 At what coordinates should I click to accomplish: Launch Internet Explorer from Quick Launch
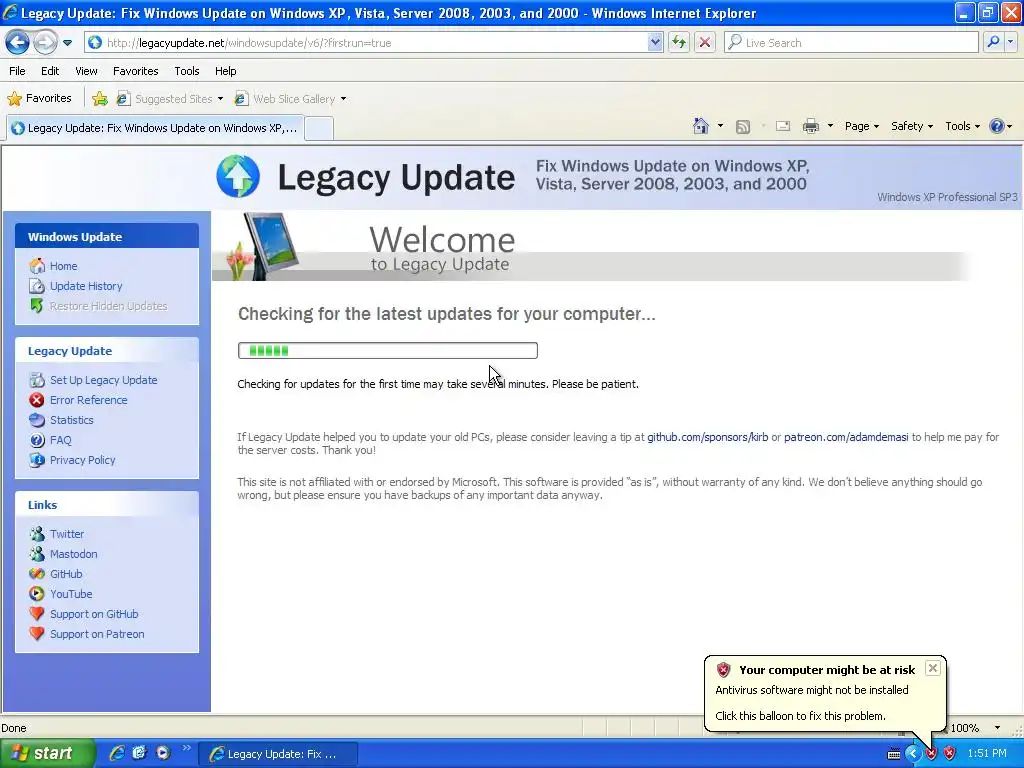pyautogui.click(x=117, y=753)
